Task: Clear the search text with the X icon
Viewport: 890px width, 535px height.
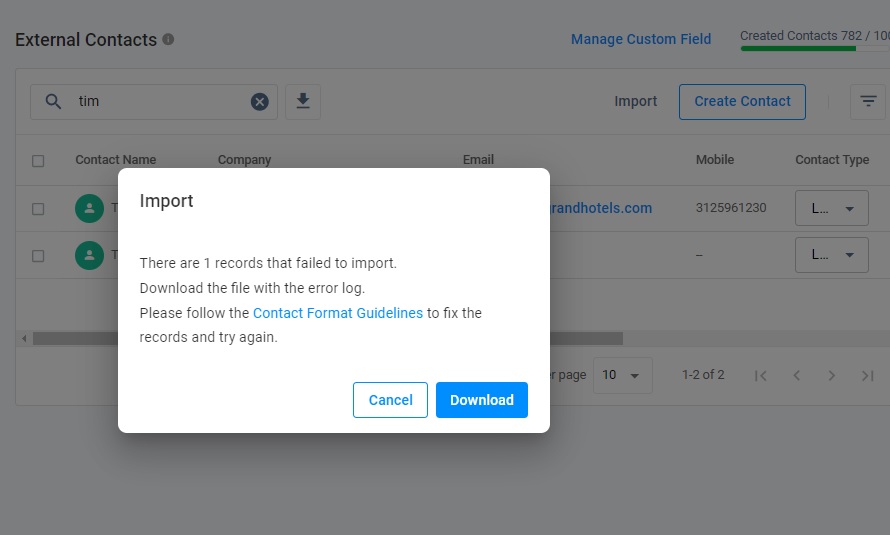Action: pyautogui.click(x=259, y=101)
